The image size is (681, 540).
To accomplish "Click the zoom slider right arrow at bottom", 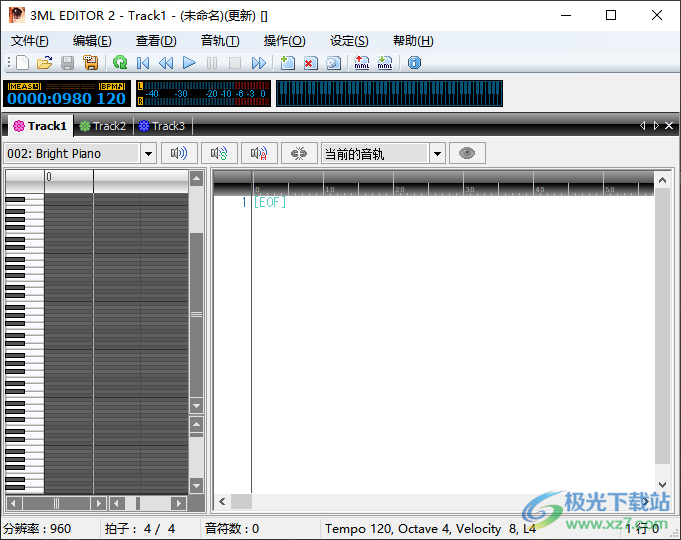I will coord(178,504).
